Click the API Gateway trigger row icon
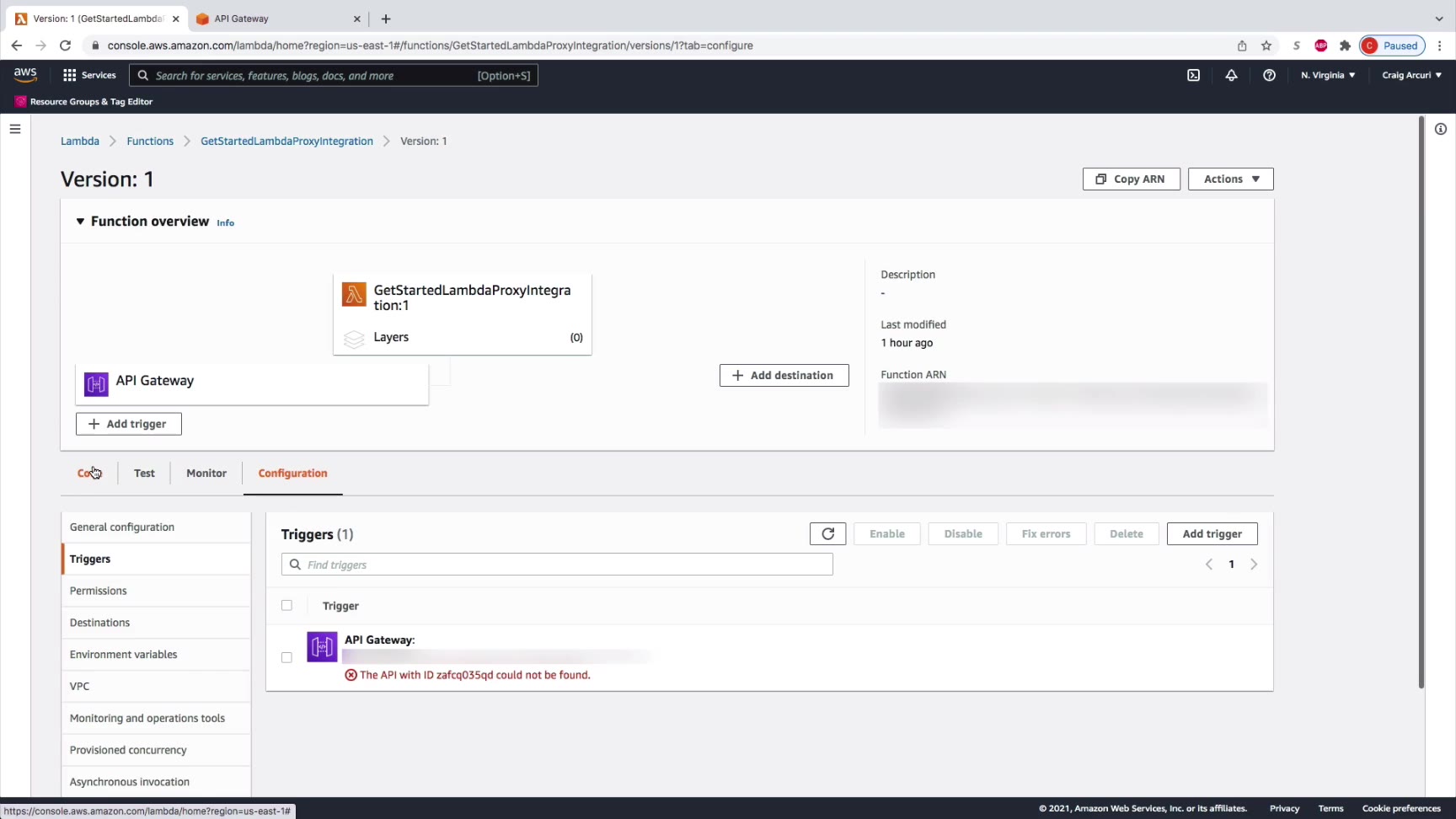The width and height of the screenshot is (1456, 819). click(322, 647)
